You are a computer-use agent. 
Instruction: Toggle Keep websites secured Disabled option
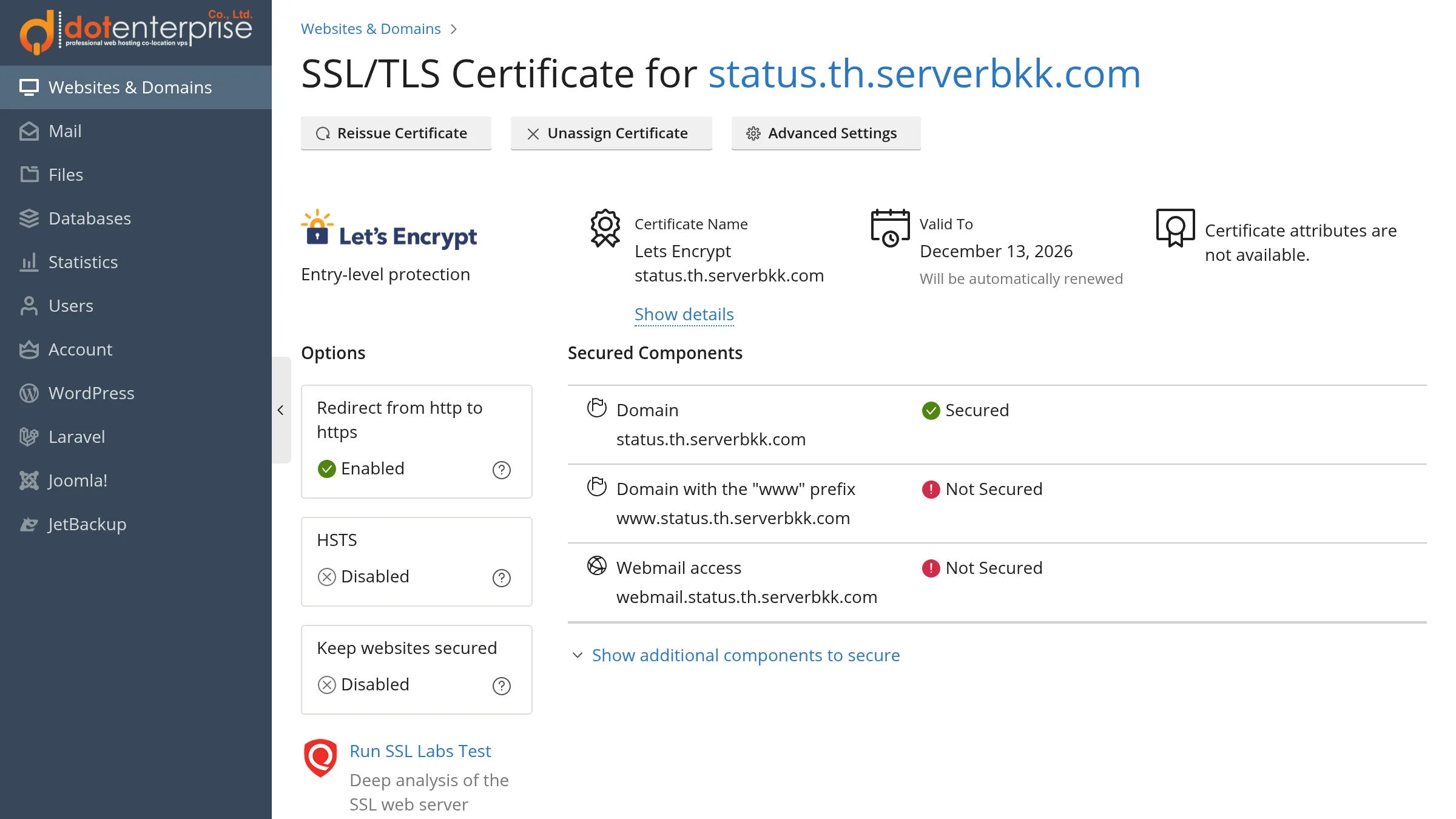click(363, 684)
